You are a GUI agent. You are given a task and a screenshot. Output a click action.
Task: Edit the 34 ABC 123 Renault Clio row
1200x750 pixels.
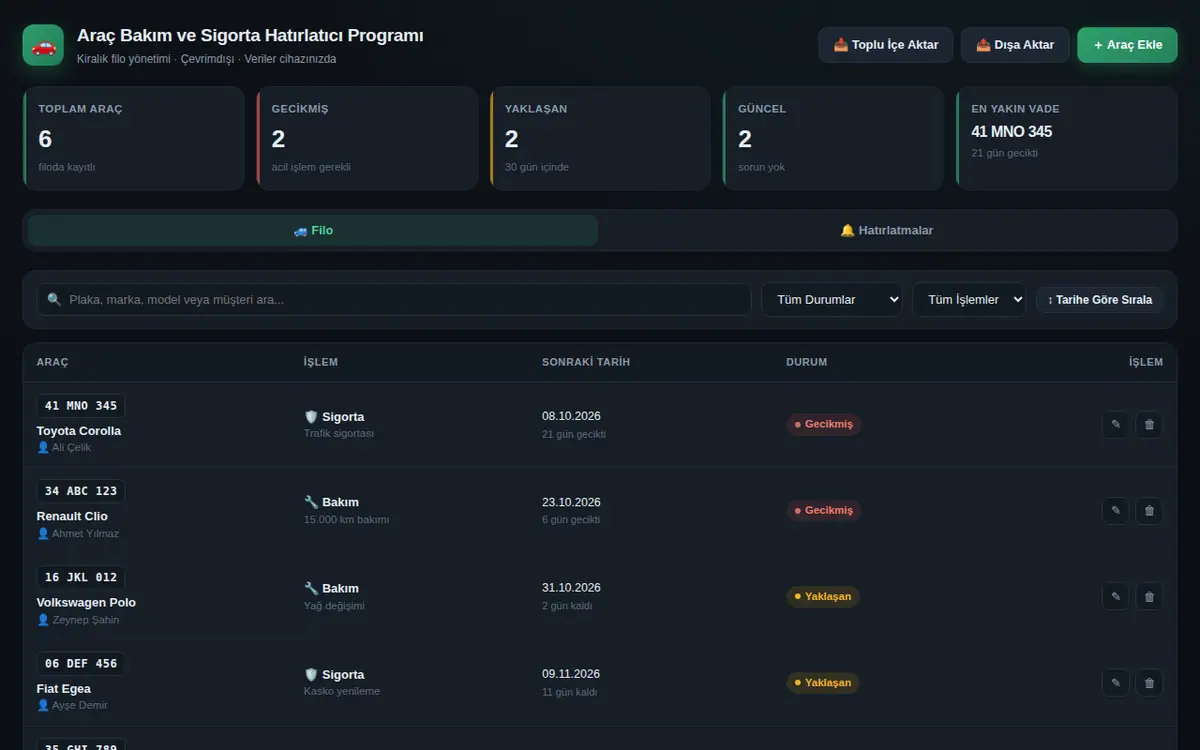pyautogui.click(x=1116, y=510)
